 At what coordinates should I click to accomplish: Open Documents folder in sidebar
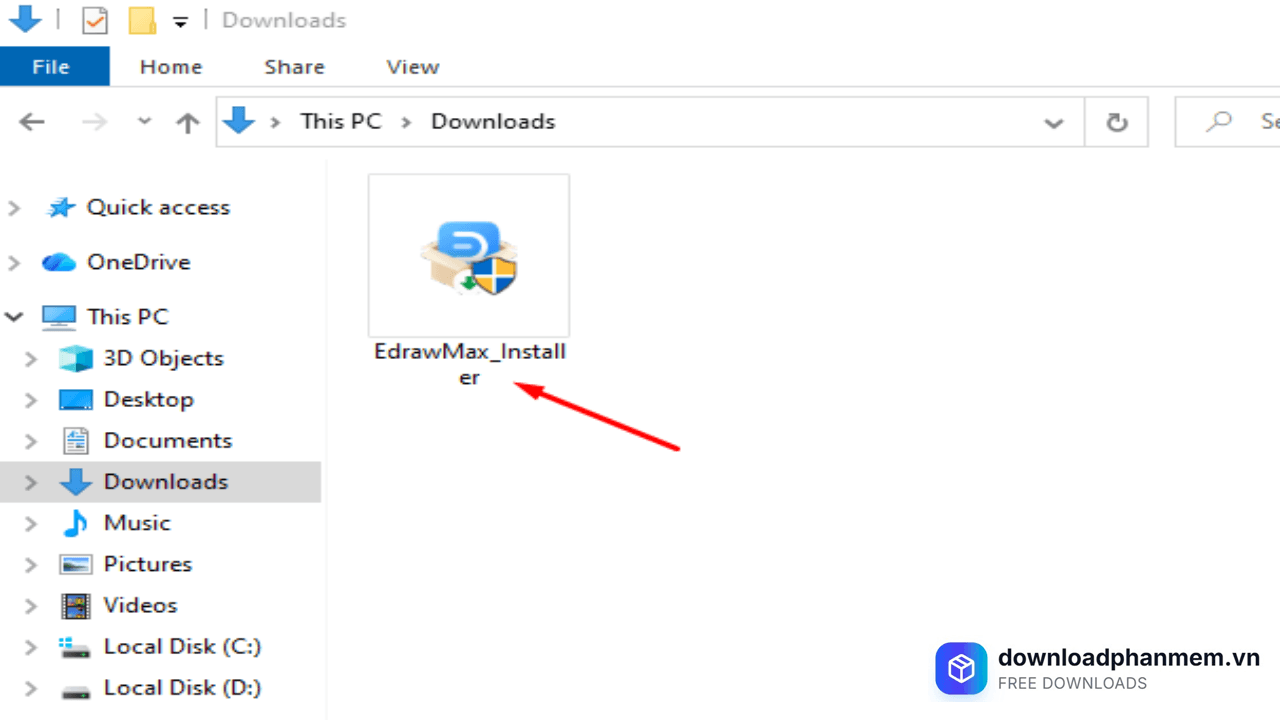(x=167, y=440)
